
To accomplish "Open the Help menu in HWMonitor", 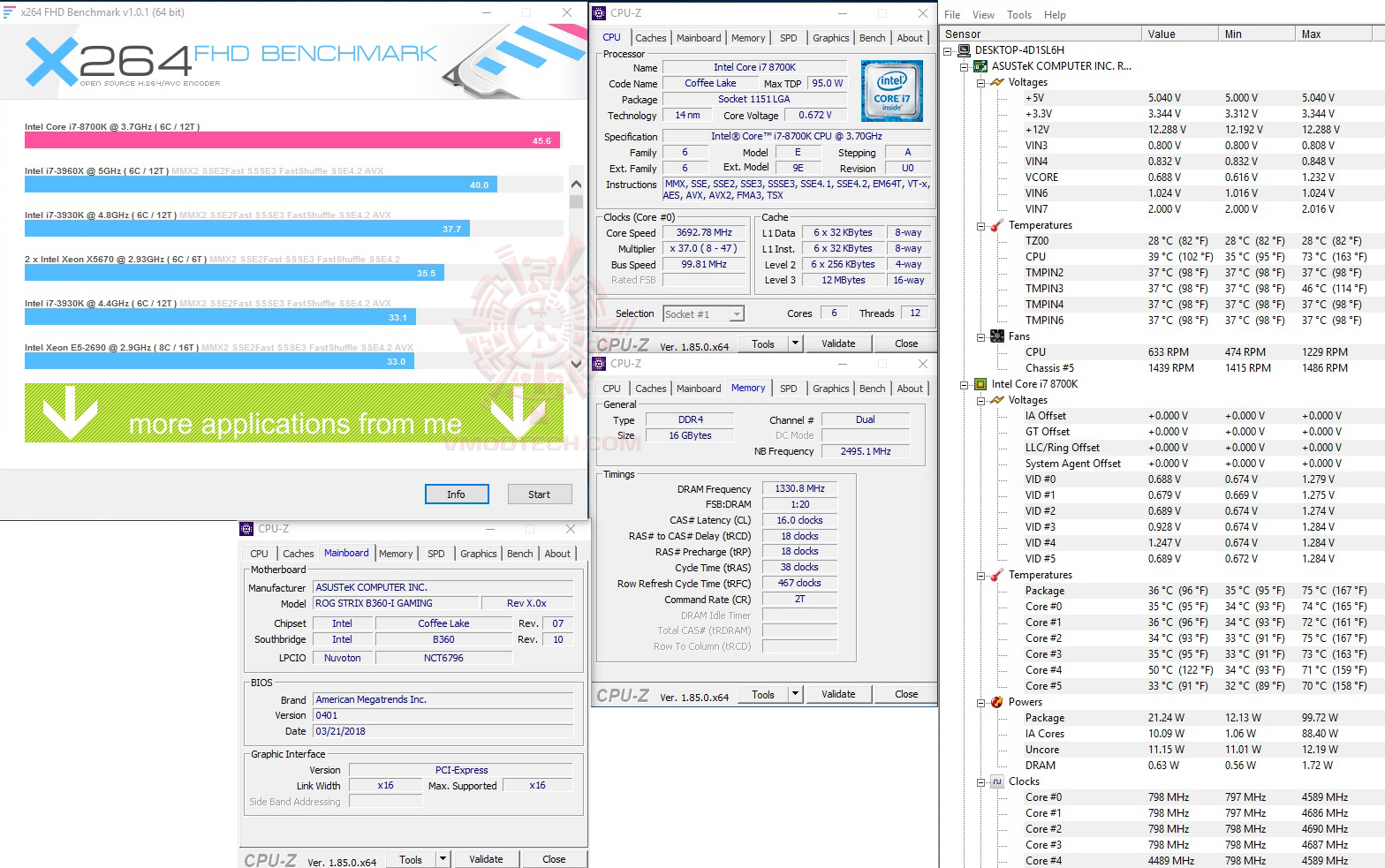I will (1055, 14).
